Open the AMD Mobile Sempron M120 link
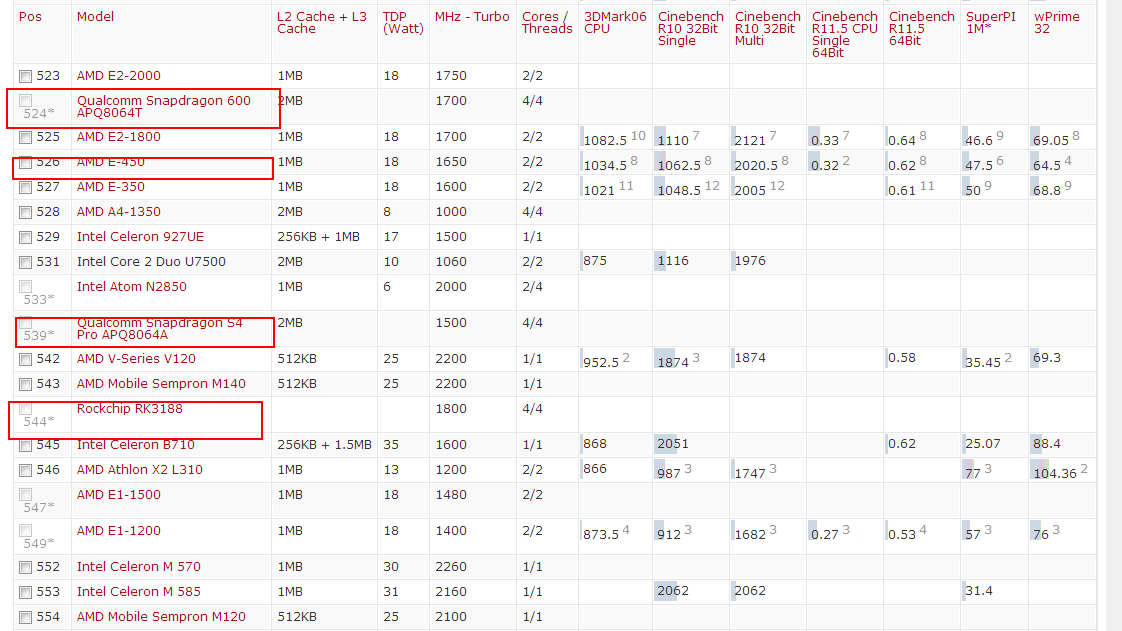The width and height of the screenshot is (1122, 631). 161,617
